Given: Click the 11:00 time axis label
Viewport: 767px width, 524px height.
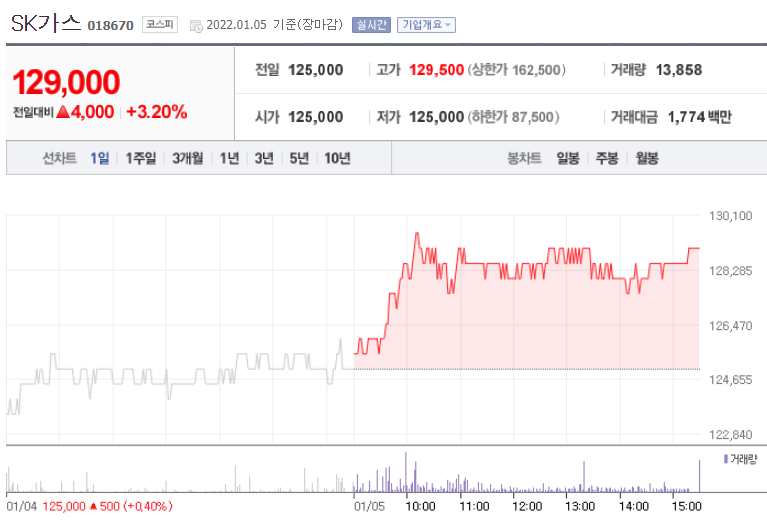Looking at the screenshot, I should [x=474, y=506].
